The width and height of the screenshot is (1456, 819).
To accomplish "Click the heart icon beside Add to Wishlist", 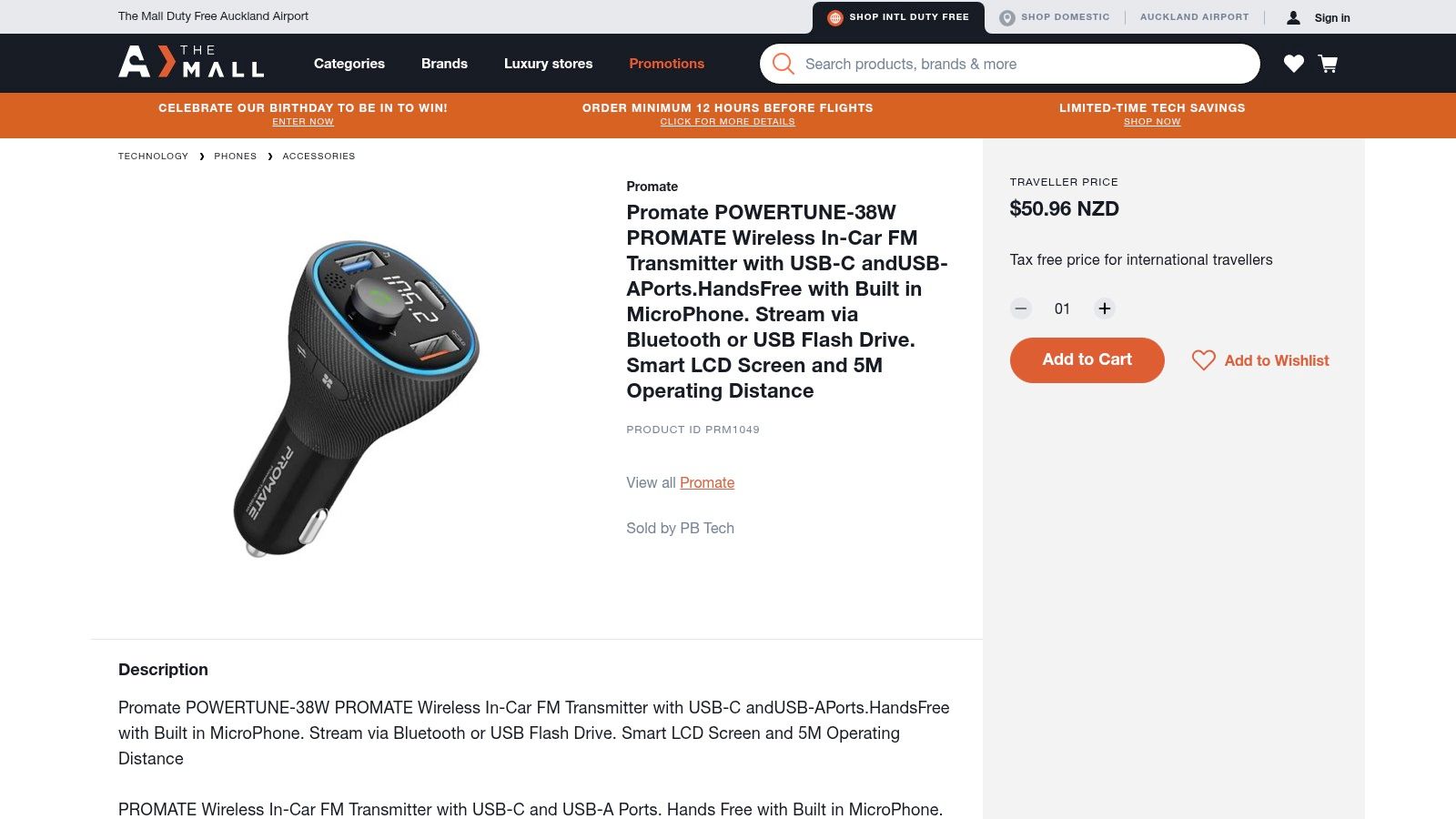I will (1203, 360).
